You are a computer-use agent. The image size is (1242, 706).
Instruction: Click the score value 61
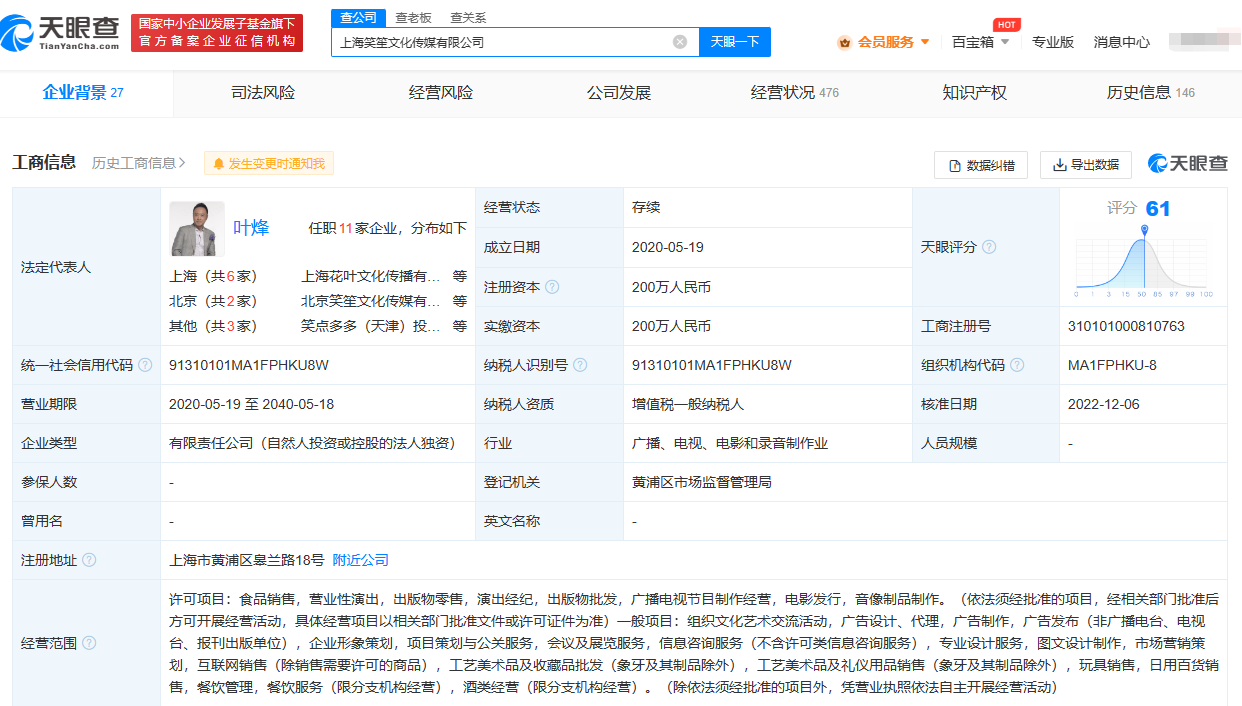(x=1158, y=209)
